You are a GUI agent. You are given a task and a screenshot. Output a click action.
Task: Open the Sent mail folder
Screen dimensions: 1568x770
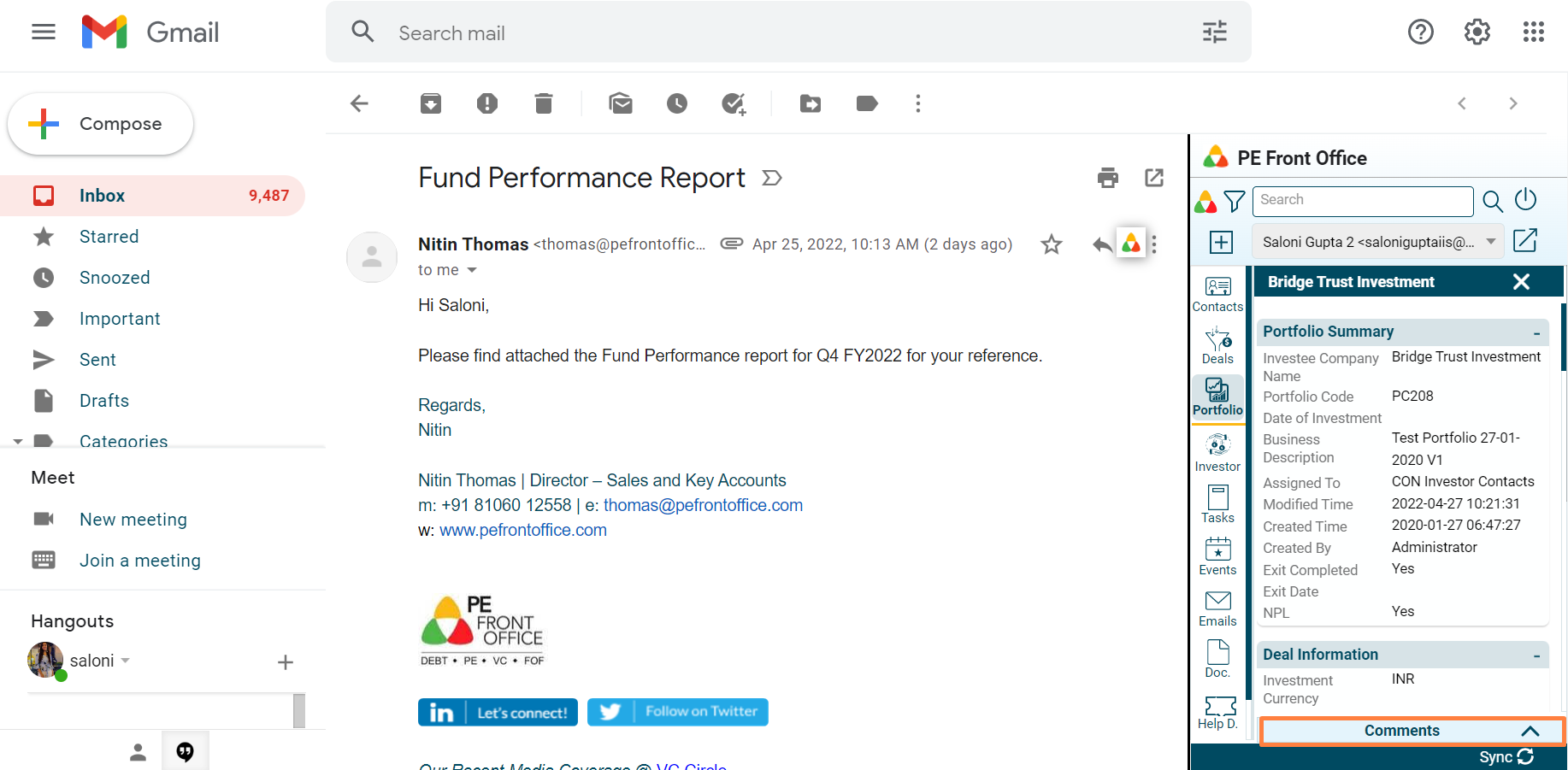[97, 360]
